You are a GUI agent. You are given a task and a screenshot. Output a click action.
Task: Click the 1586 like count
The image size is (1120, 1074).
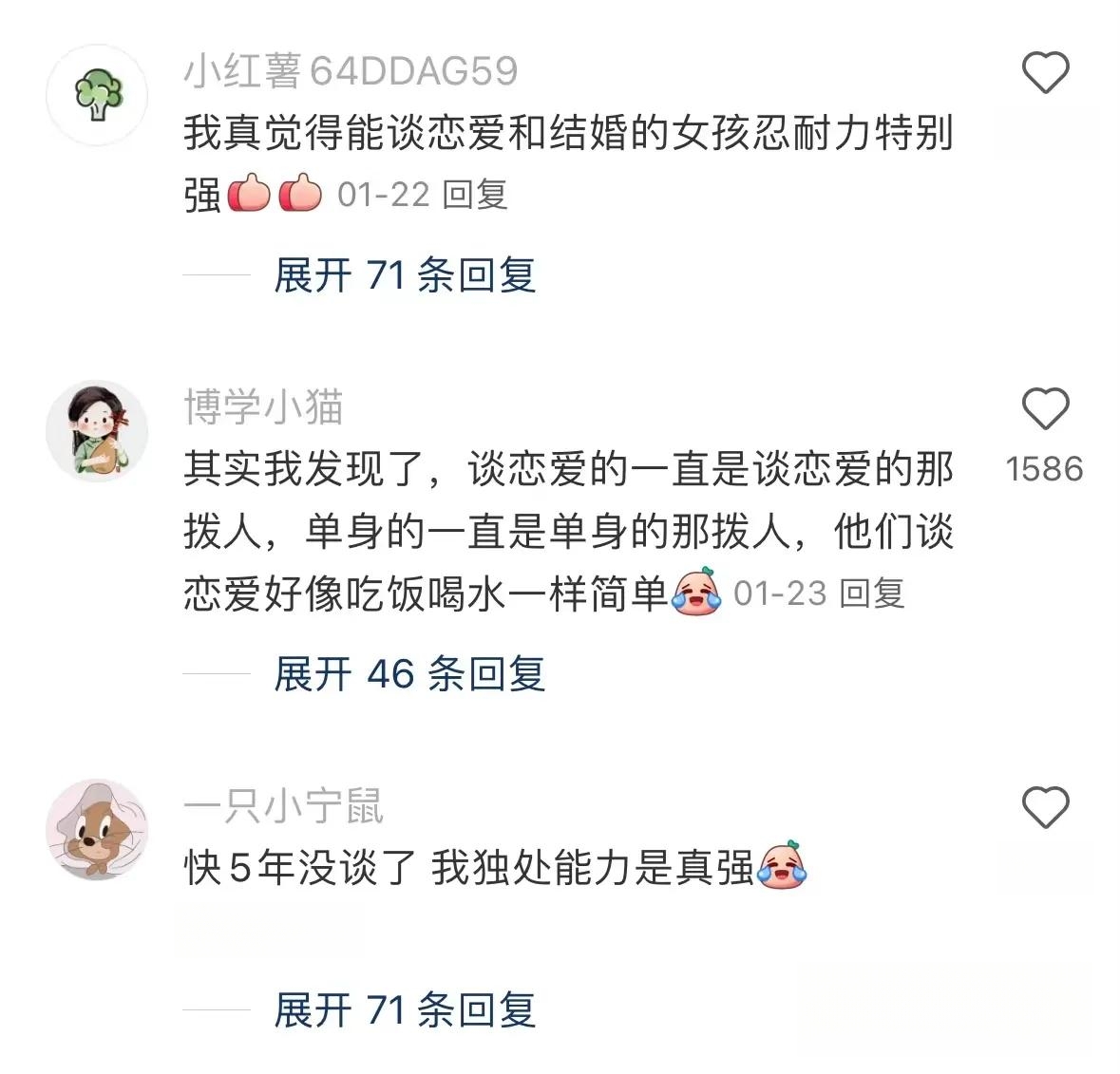point(1044,469)
